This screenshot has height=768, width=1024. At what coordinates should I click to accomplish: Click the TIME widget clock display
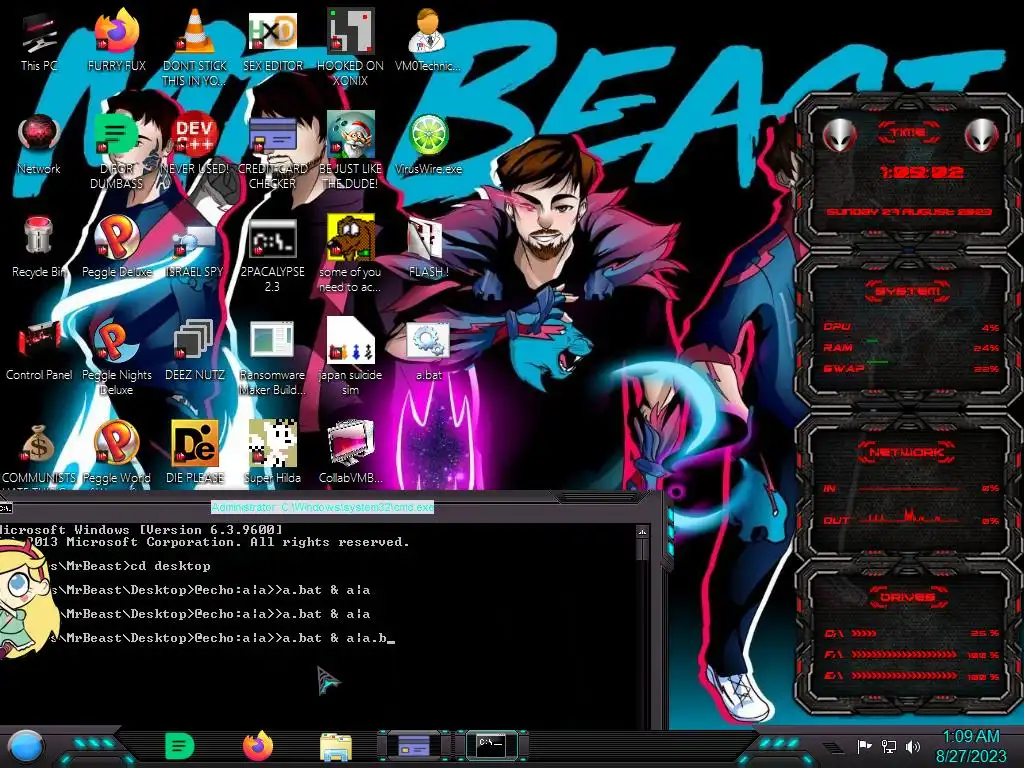click(x=921, y=172)
